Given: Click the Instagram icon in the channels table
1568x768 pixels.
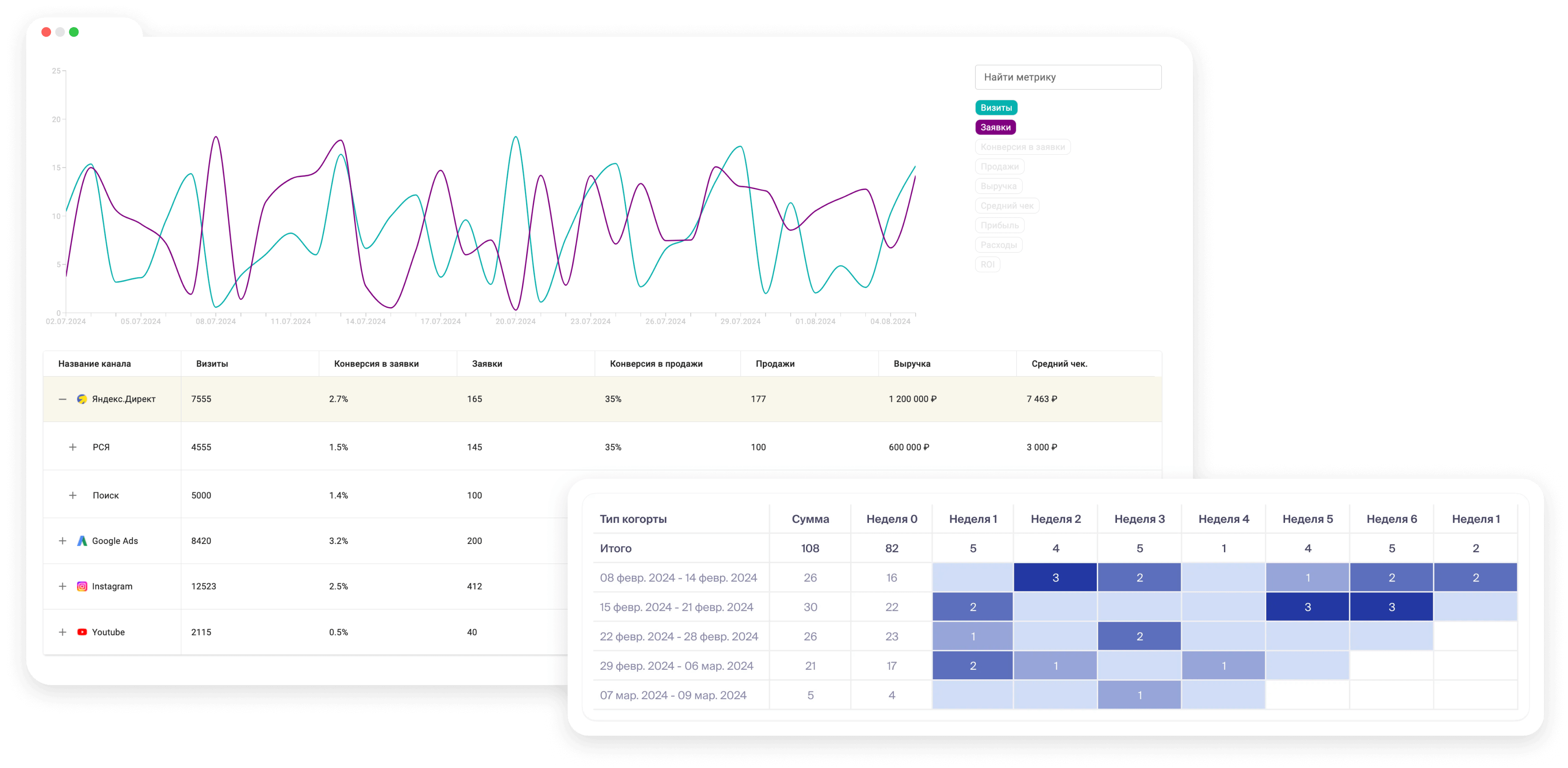Looking at the screenshot, I should (82, 586).
